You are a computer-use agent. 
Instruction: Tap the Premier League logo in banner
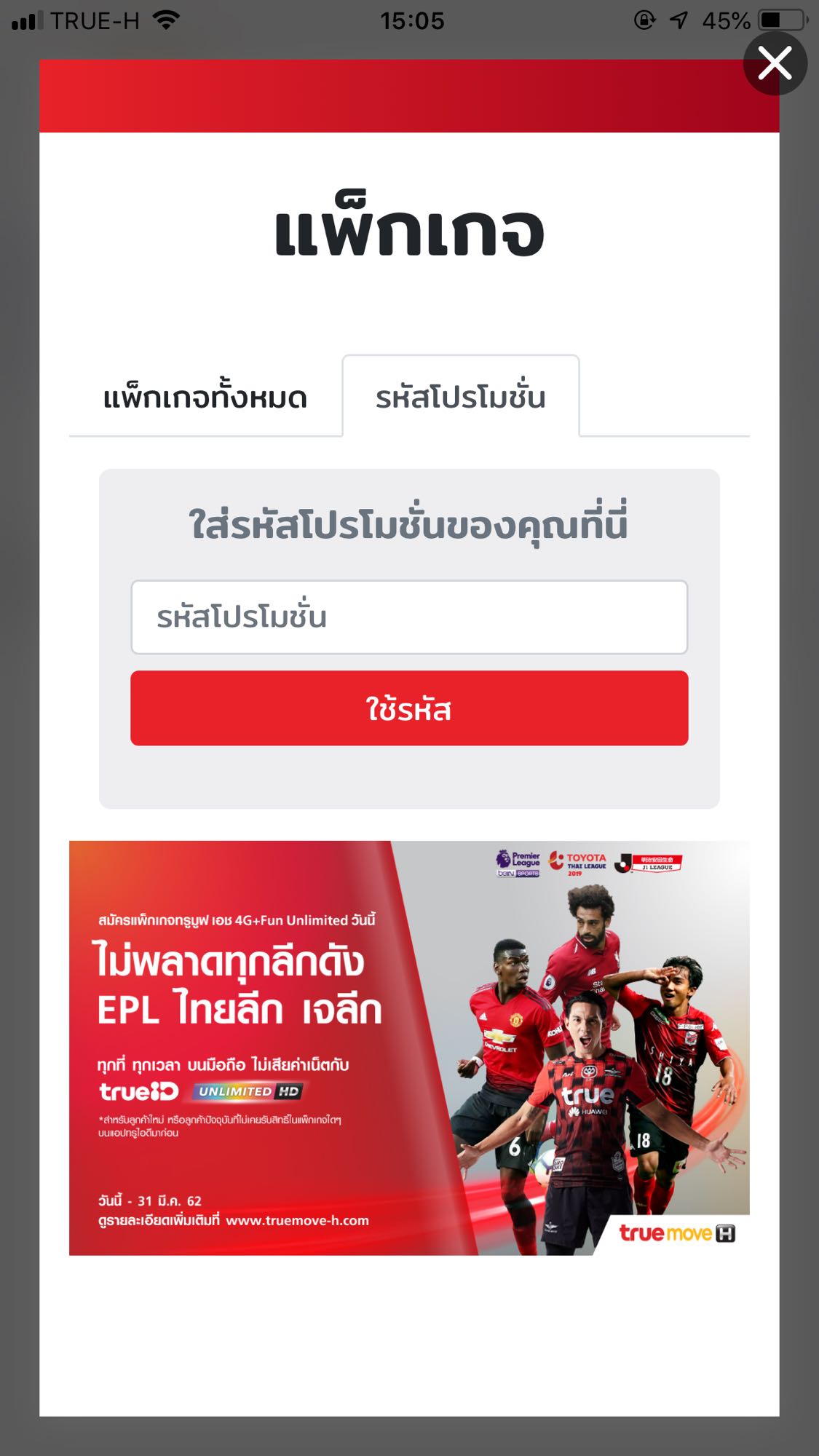518,863
